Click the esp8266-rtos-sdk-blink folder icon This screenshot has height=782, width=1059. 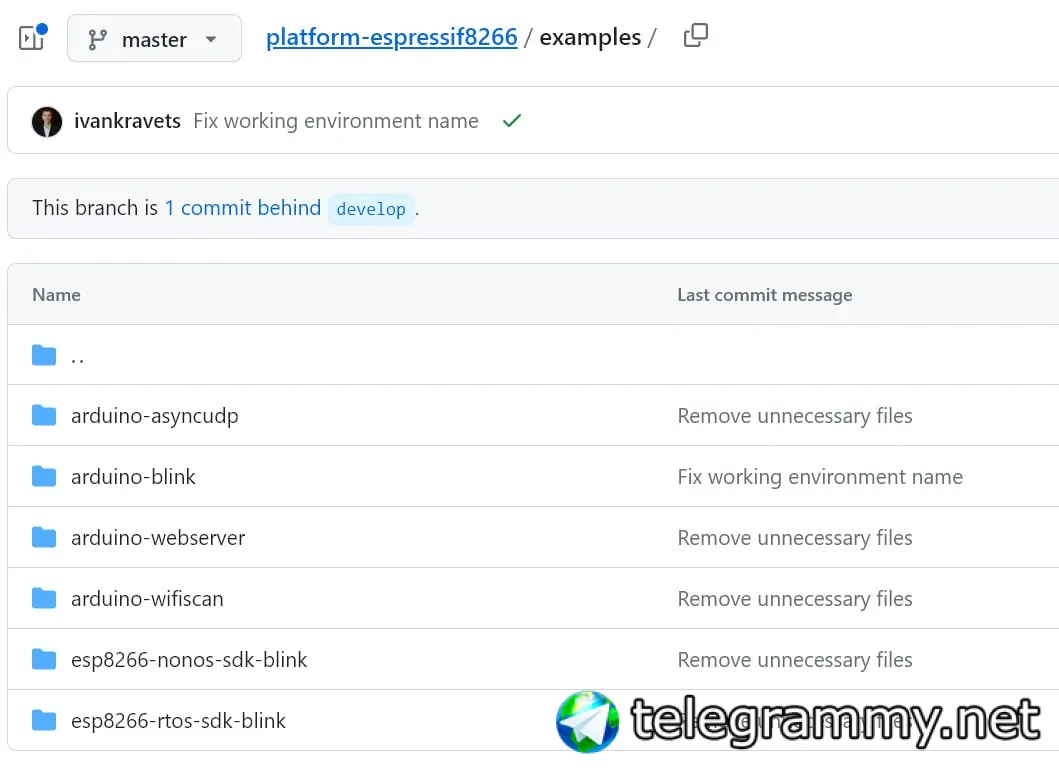point(44,721)
